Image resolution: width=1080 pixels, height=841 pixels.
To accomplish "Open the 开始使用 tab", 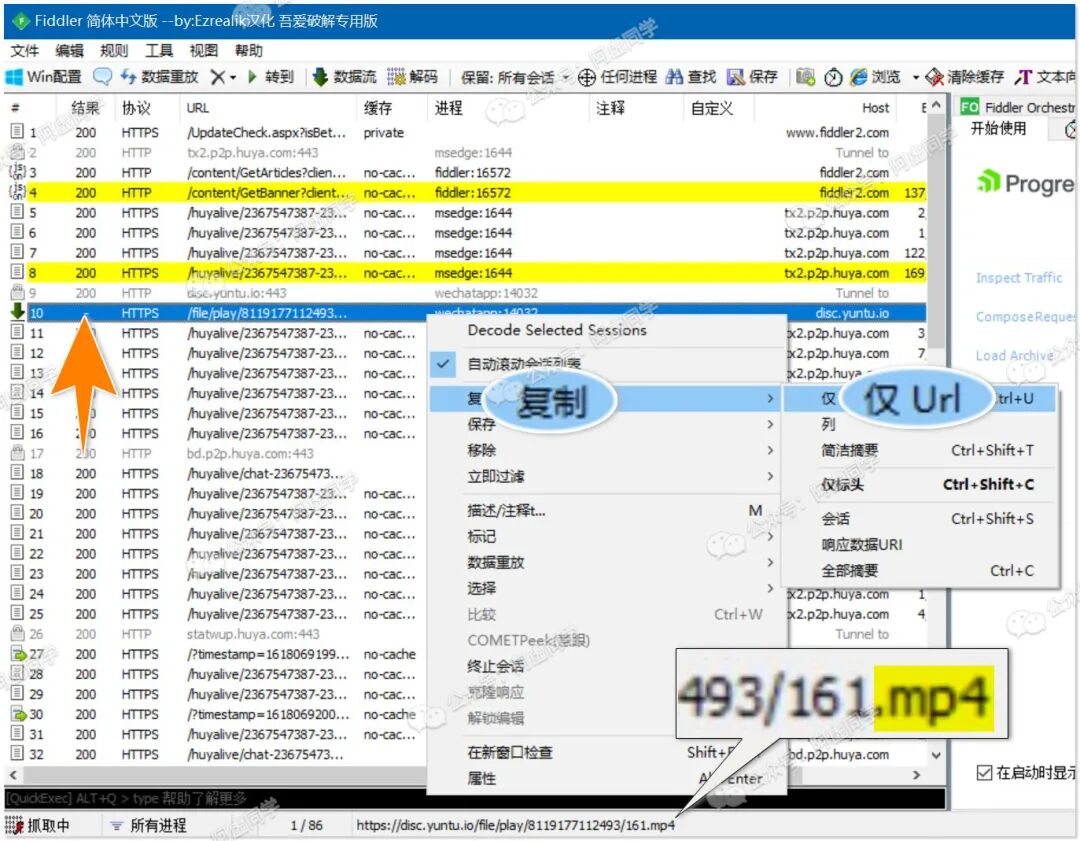I will [998, 129].
